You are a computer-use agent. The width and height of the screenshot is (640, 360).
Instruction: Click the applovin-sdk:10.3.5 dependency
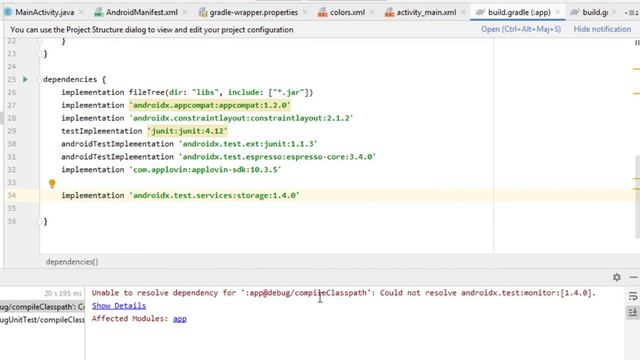[x=205, y=170]
